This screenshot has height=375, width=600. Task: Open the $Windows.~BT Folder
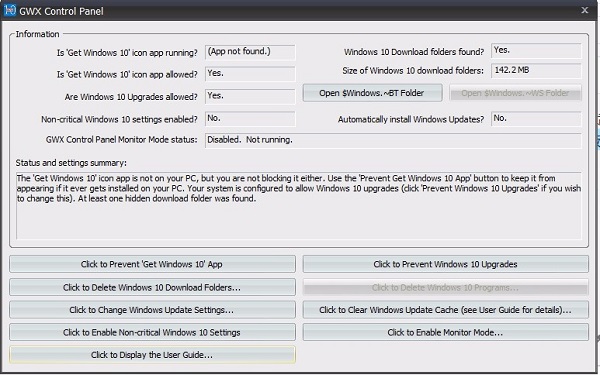(x=372, y=93)
